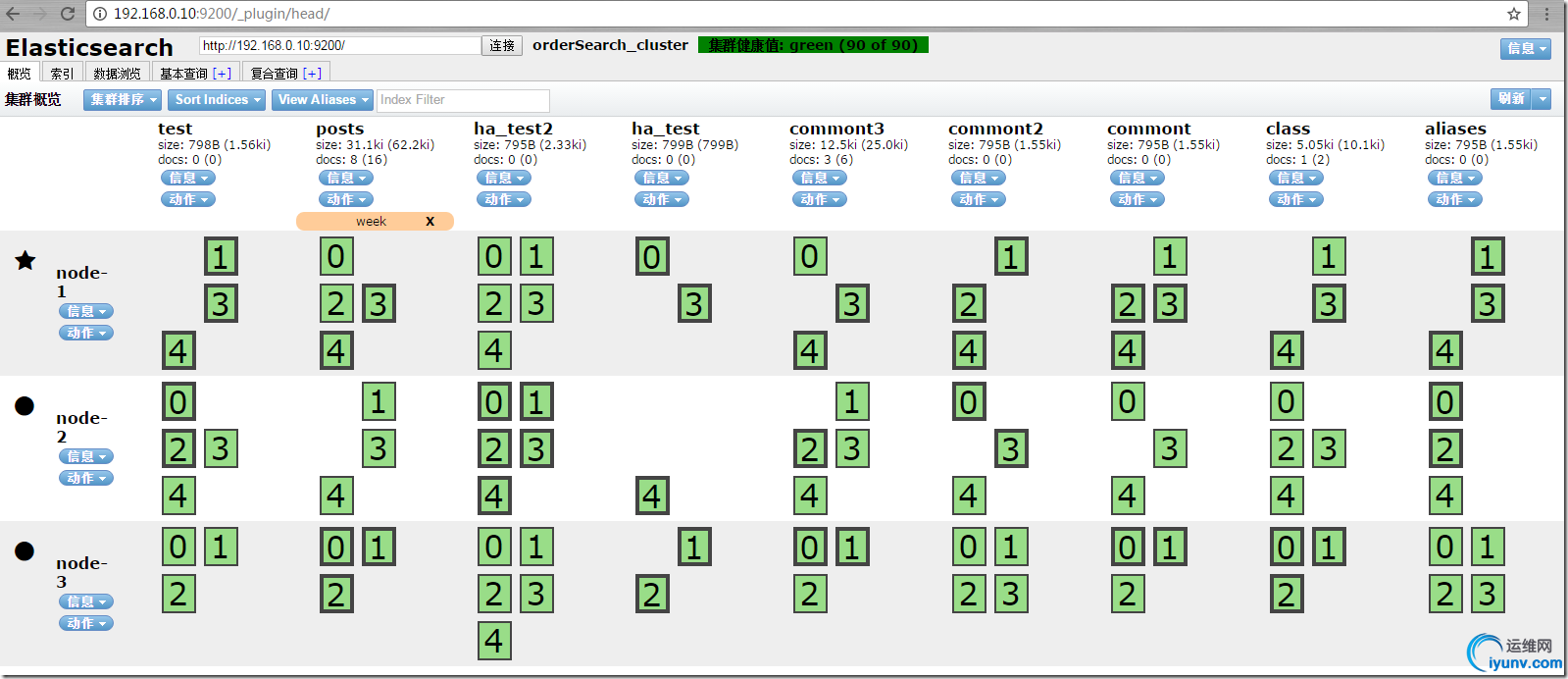
Task: Switch to the 索引 tab
Action: pos(62,74)
